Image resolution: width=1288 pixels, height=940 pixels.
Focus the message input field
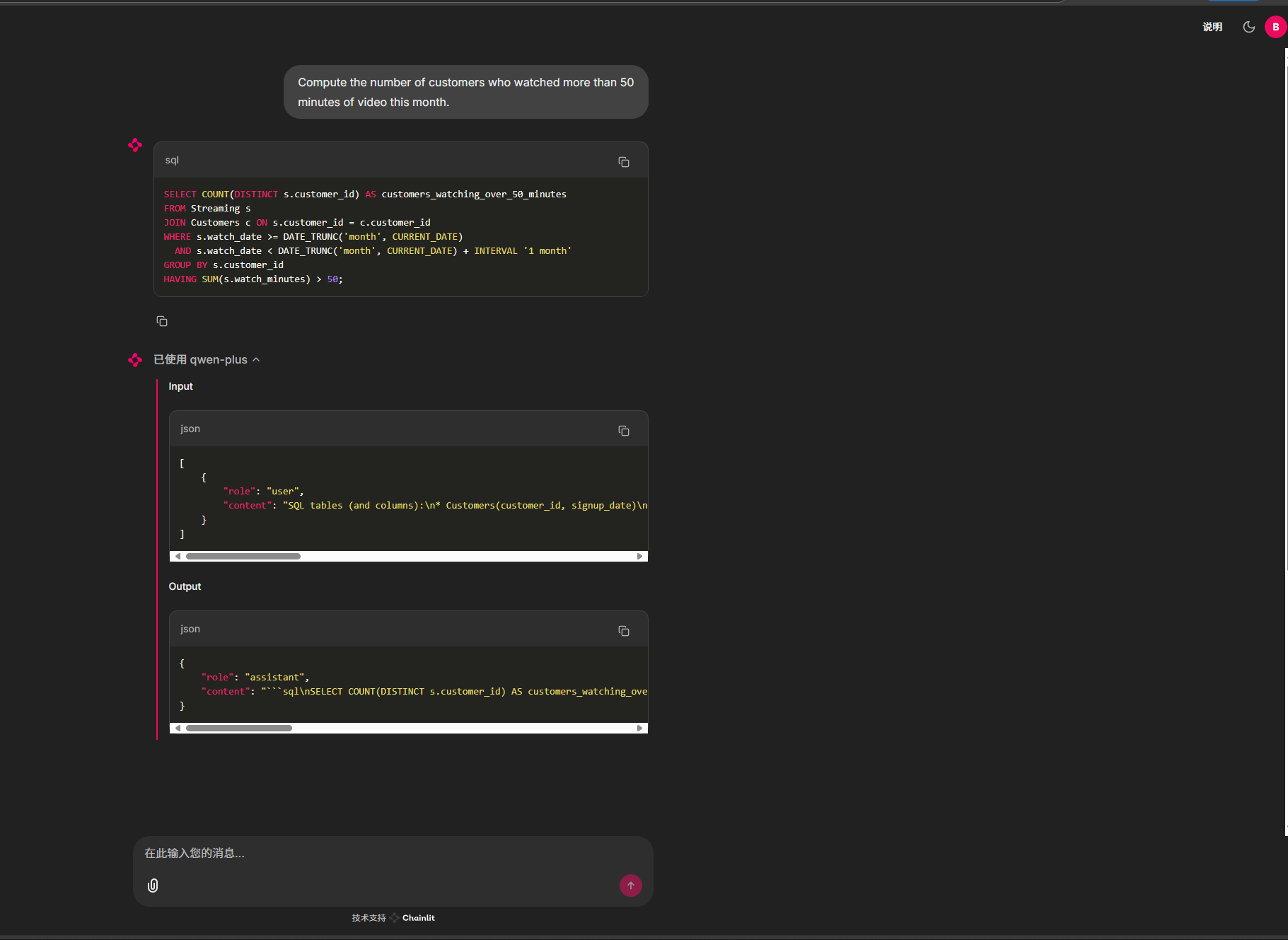[393, 854]
